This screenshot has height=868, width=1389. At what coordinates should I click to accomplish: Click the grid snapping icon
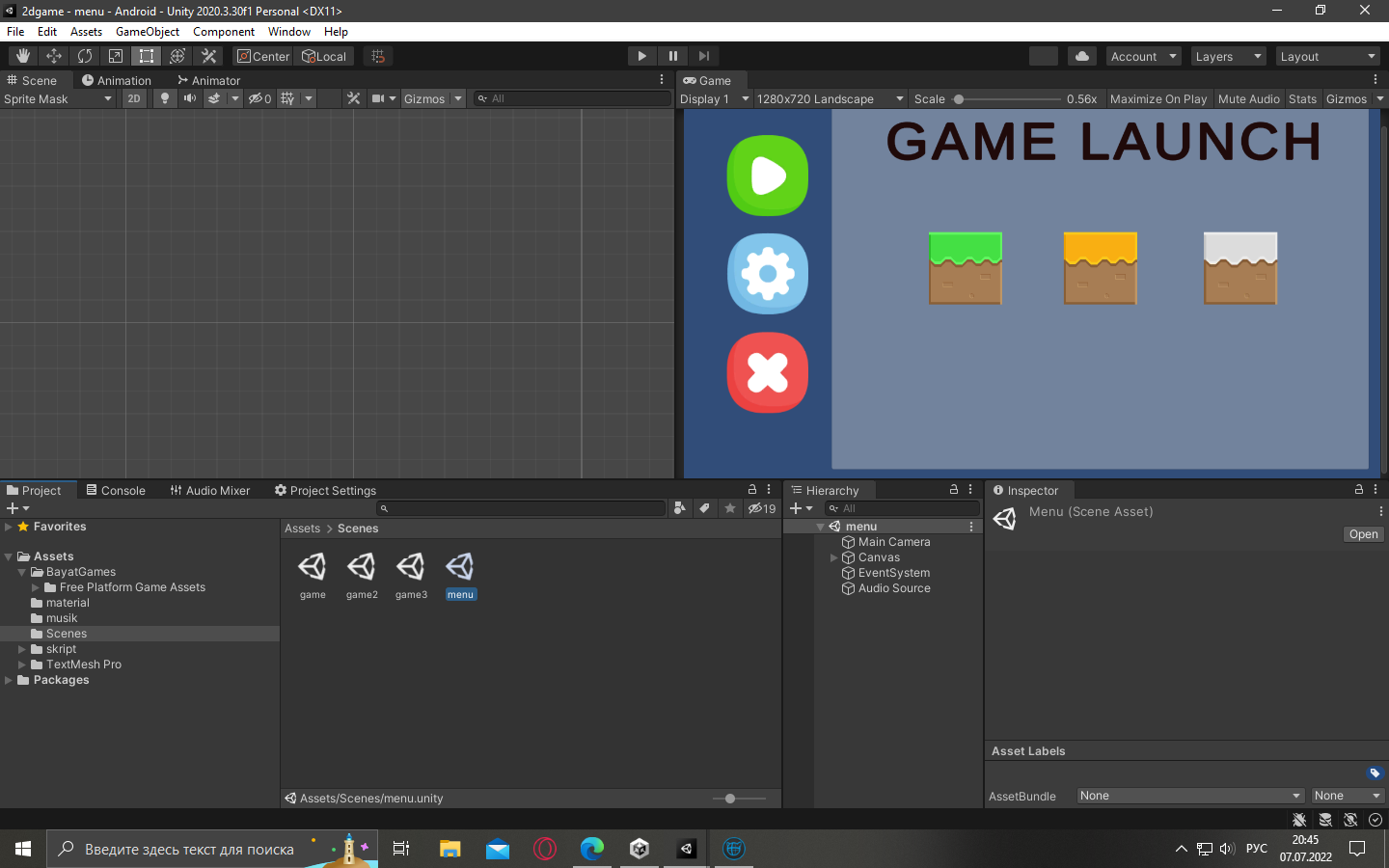click(378, 56)
